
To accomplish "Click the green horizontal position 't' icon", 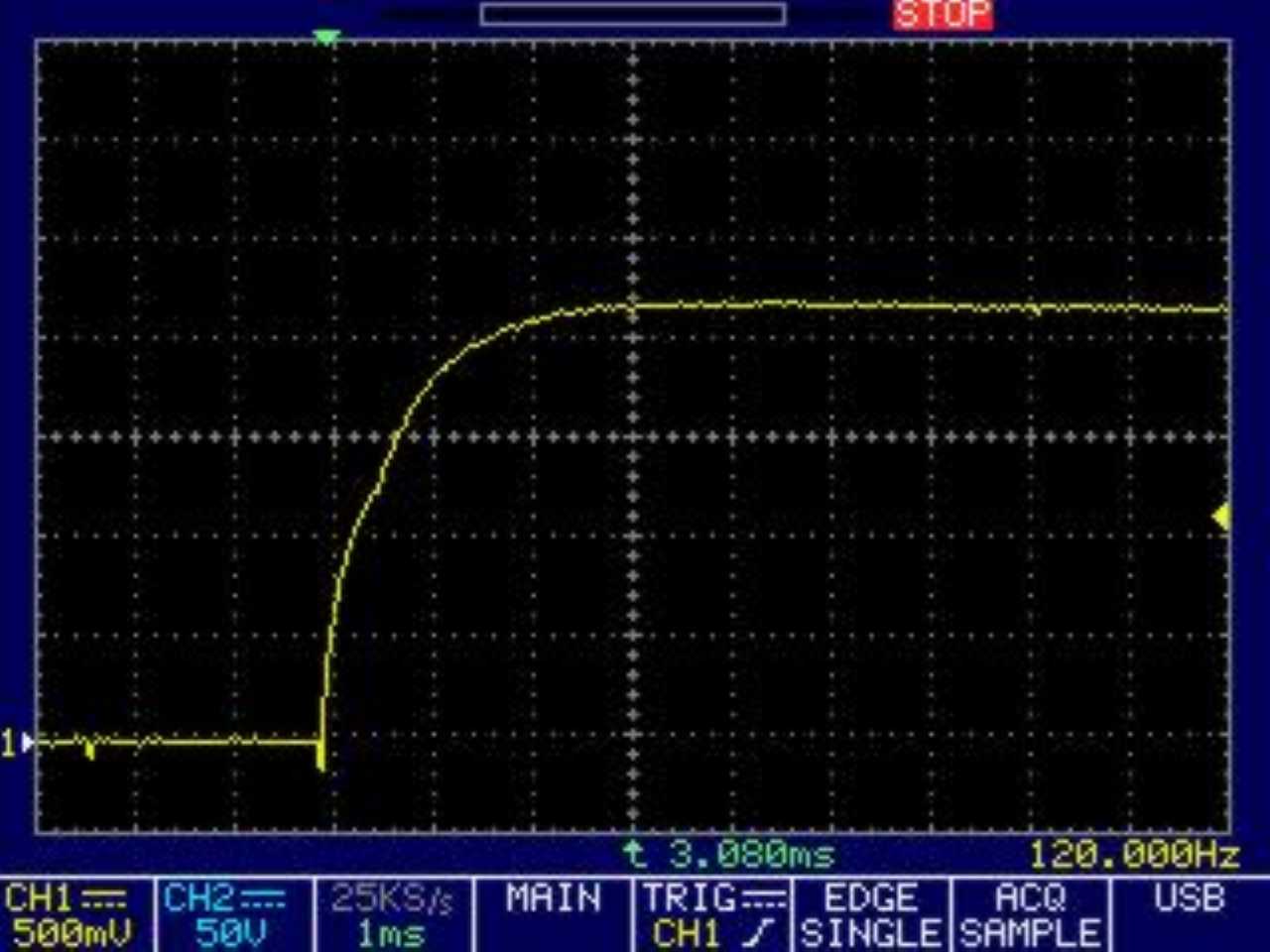I will point(635,854).
